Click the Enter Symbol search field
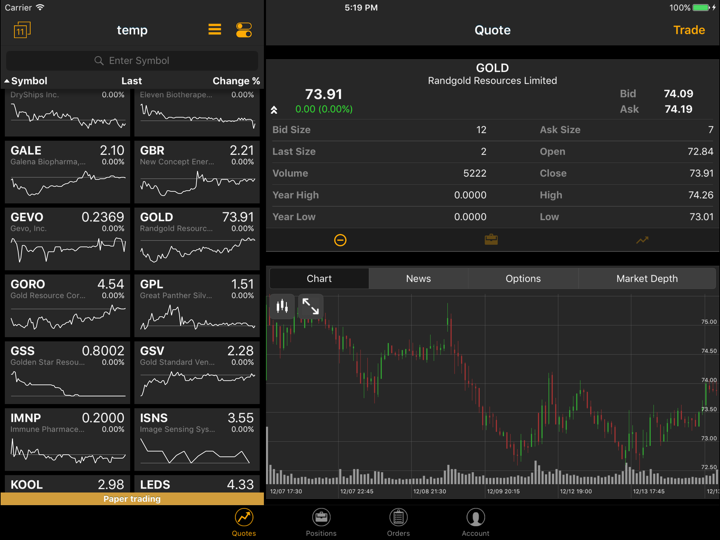 pyautogui.click(x=132, y=61)
